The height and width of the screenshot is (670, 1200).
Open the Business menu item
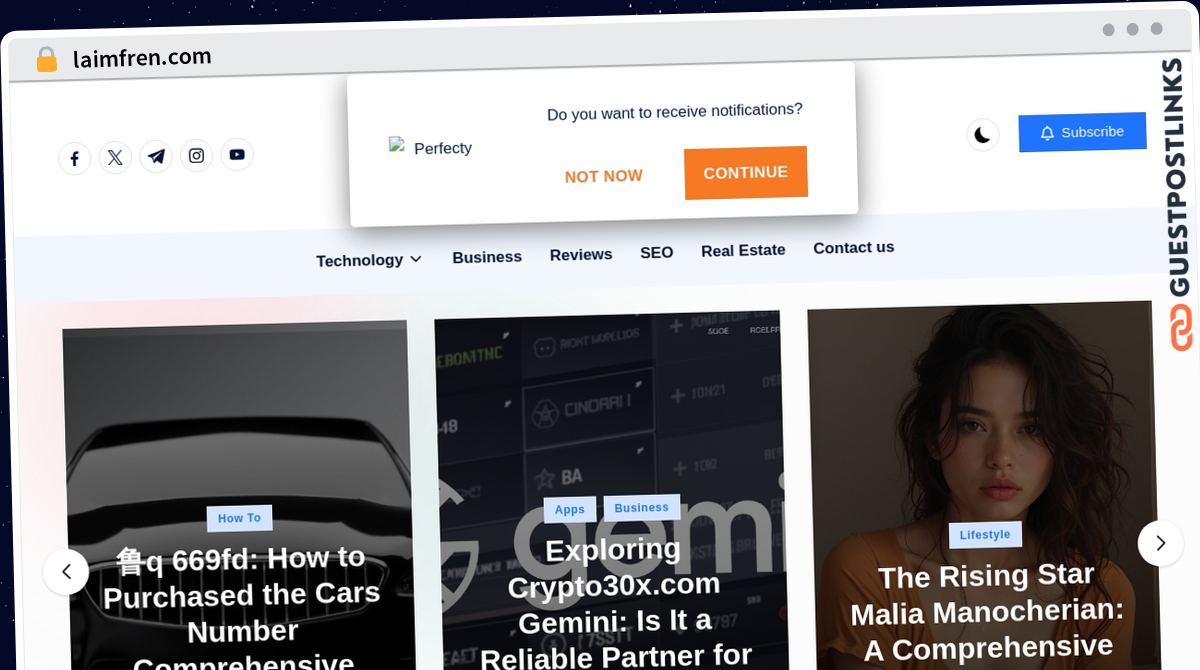click(x=487, y=257)
